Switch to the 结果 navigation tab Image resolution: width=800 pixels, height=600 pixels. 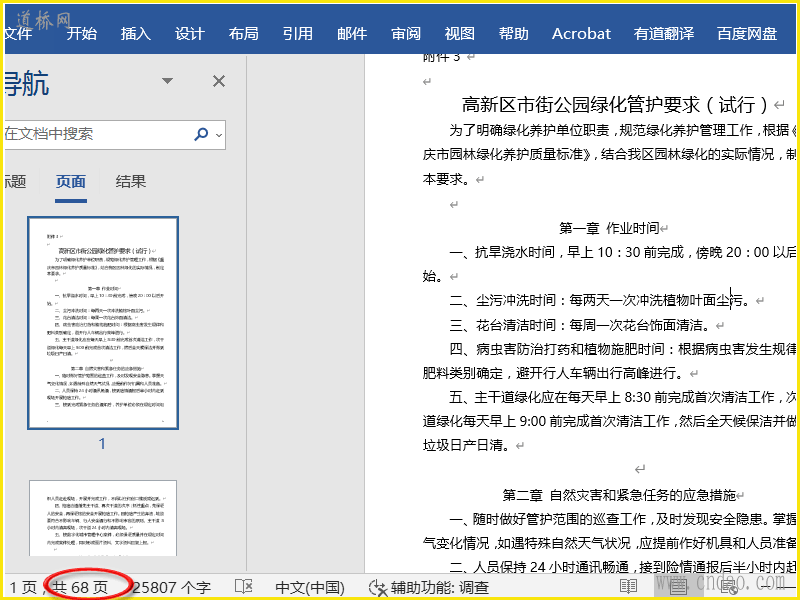pyautogui.click(x=131, y=182)
